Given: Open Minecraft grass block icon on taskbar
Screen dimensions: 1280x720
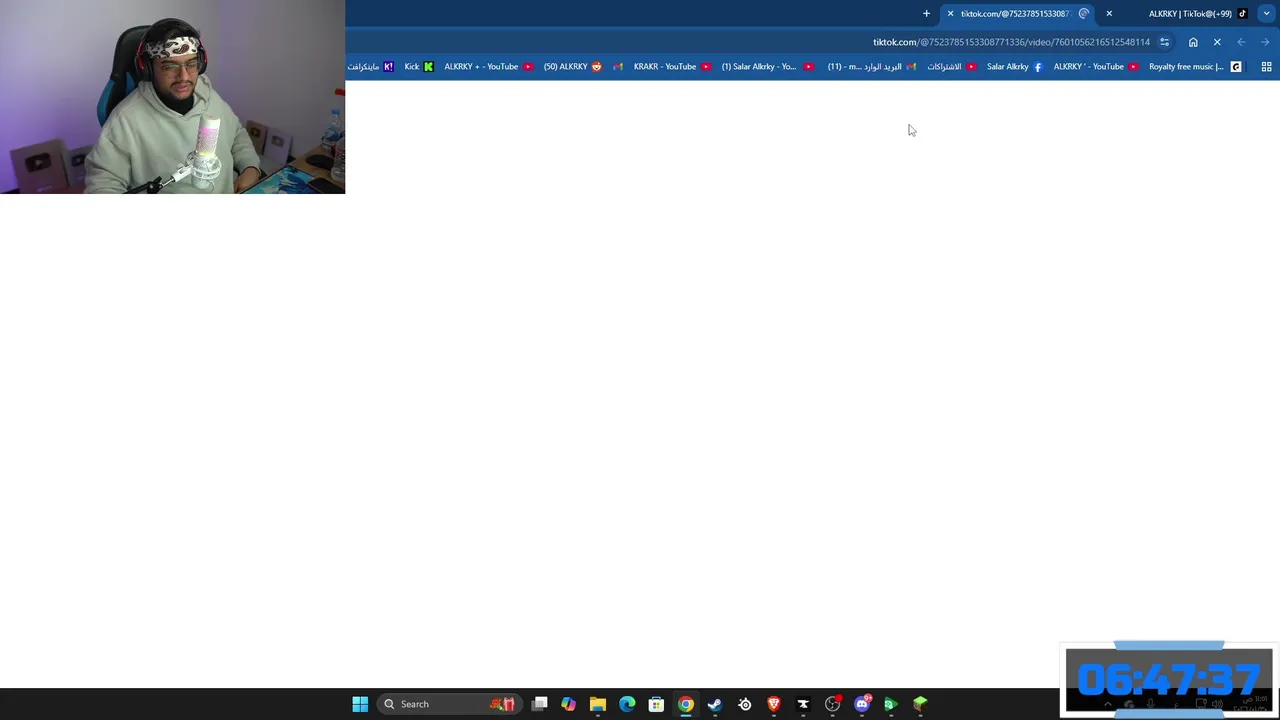Looking at the screenshot, I should [920, 704].
